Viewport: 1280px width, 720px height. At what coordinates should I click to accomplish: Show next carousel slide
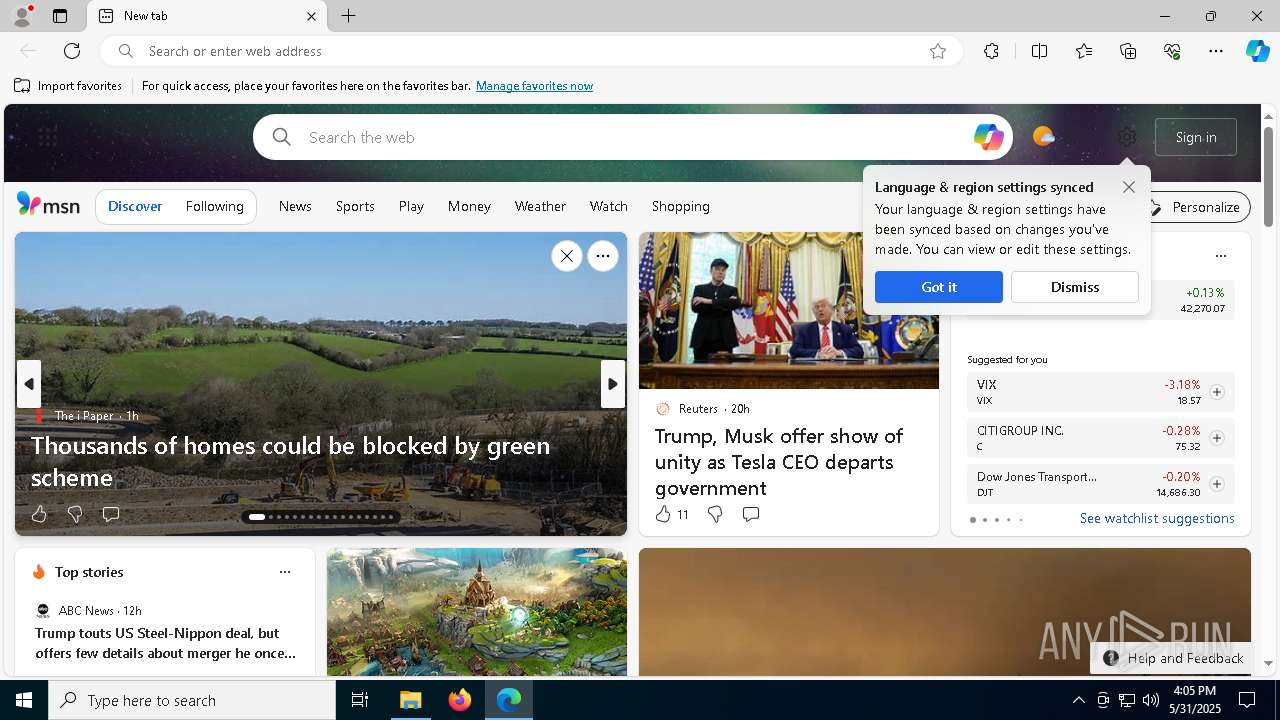coord(613,384)
